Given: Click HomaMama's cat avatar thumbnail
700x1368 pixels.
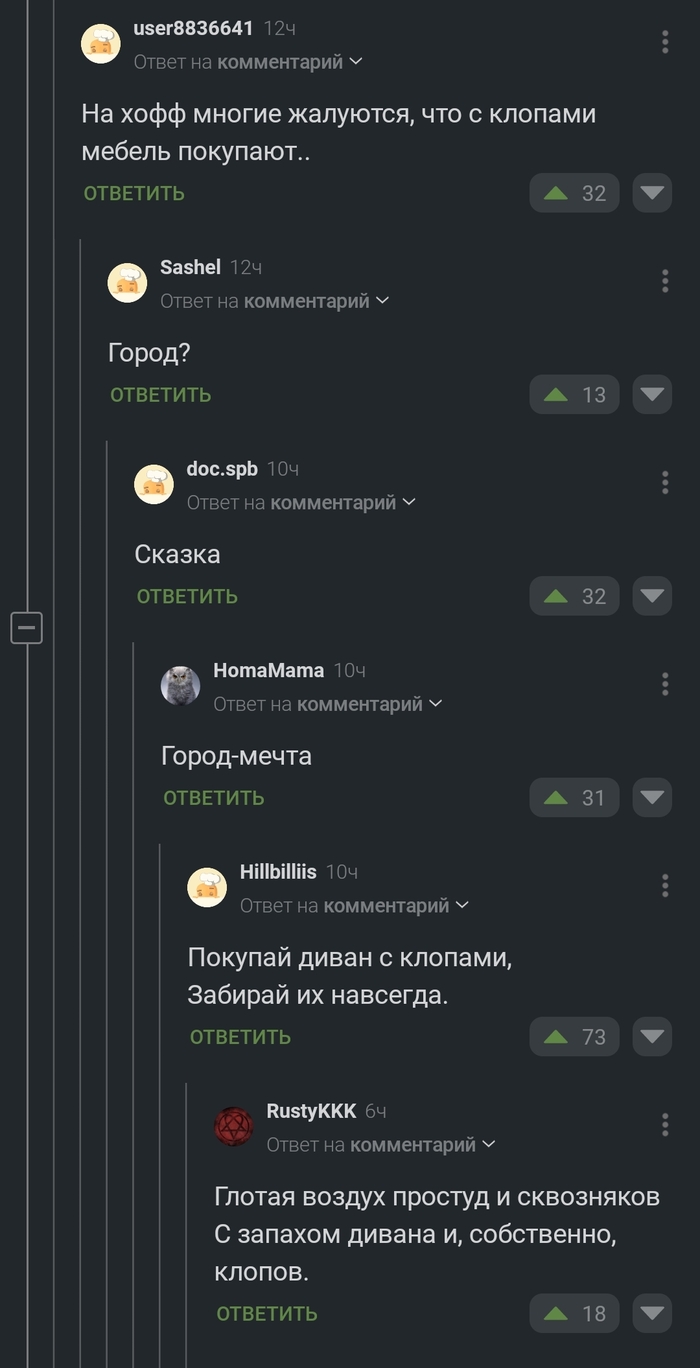Looking at the screenshot, I should [x=180, y=686].
